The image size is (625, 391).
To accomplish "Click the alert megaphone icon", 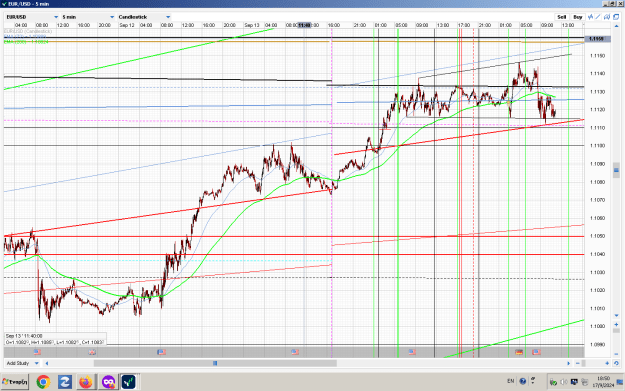I will click(607, 17).
